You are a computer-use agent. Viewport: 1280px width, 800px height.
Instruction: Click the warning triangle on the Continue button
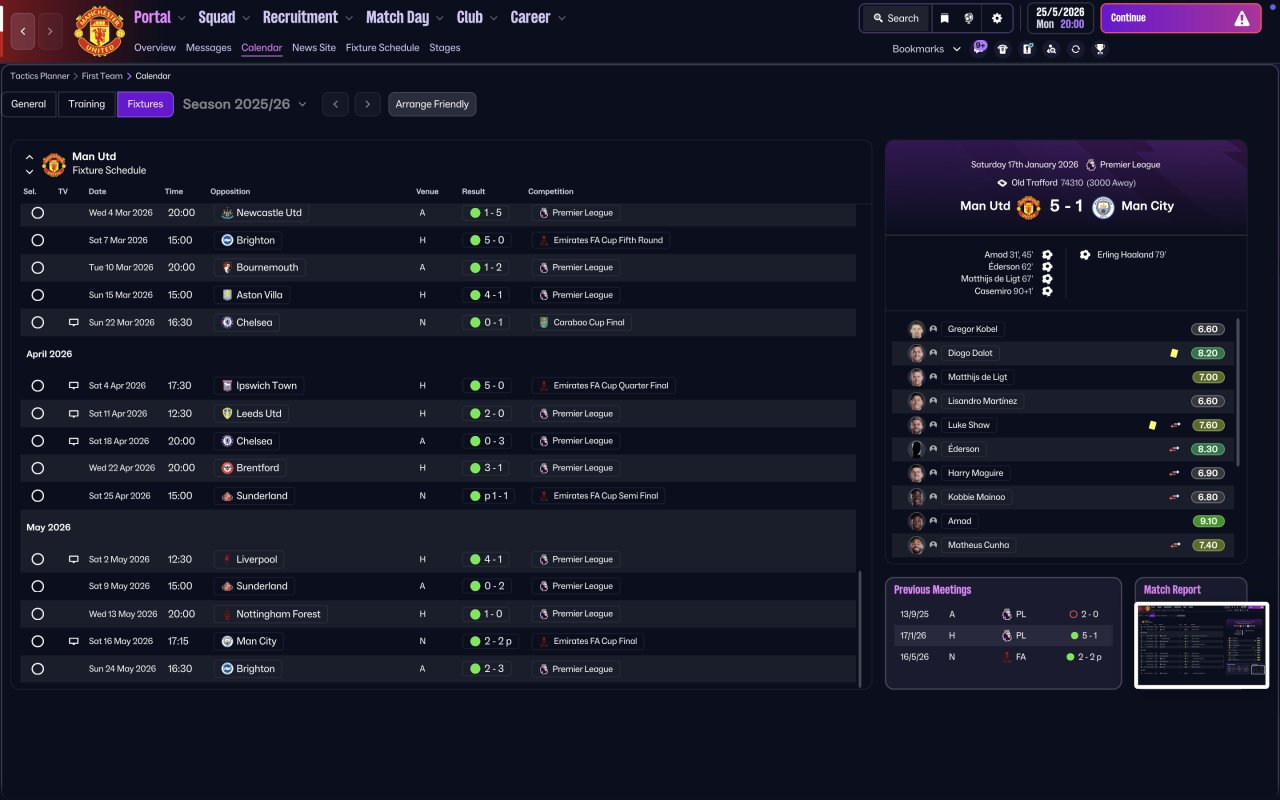(x=1242, y=18)
